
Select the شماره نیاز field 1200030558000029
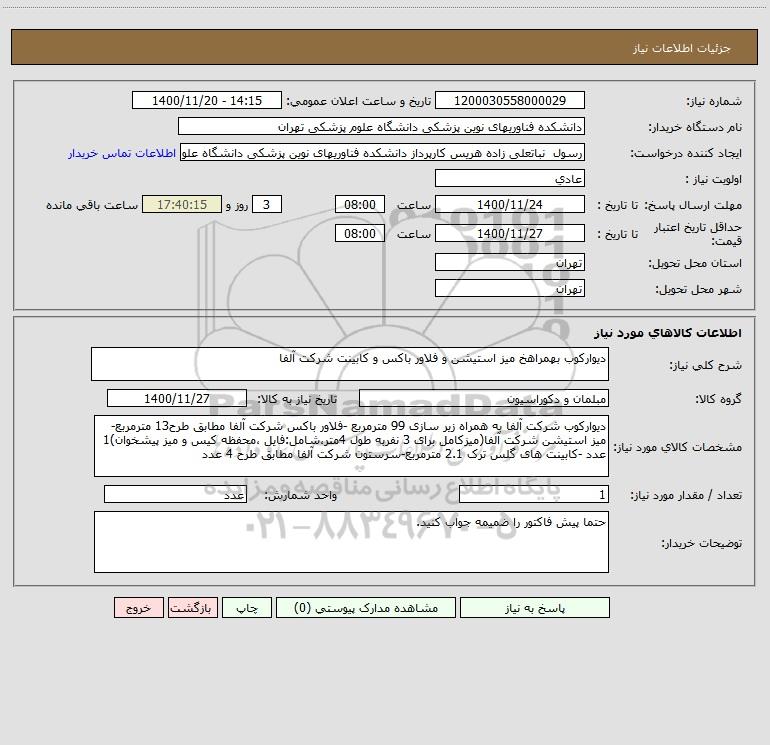point(510,101)
